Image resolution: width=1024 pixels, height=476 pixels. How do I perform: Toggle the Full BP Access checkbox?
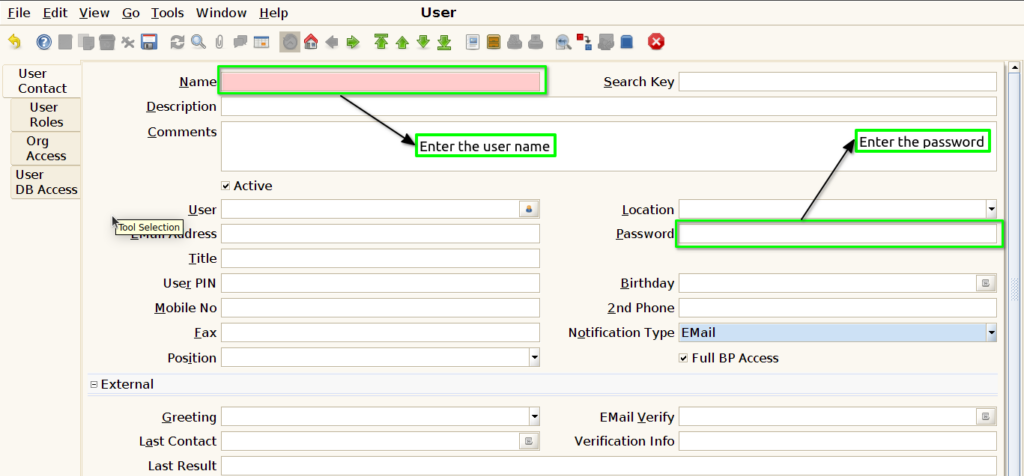(x=684, y=358)
